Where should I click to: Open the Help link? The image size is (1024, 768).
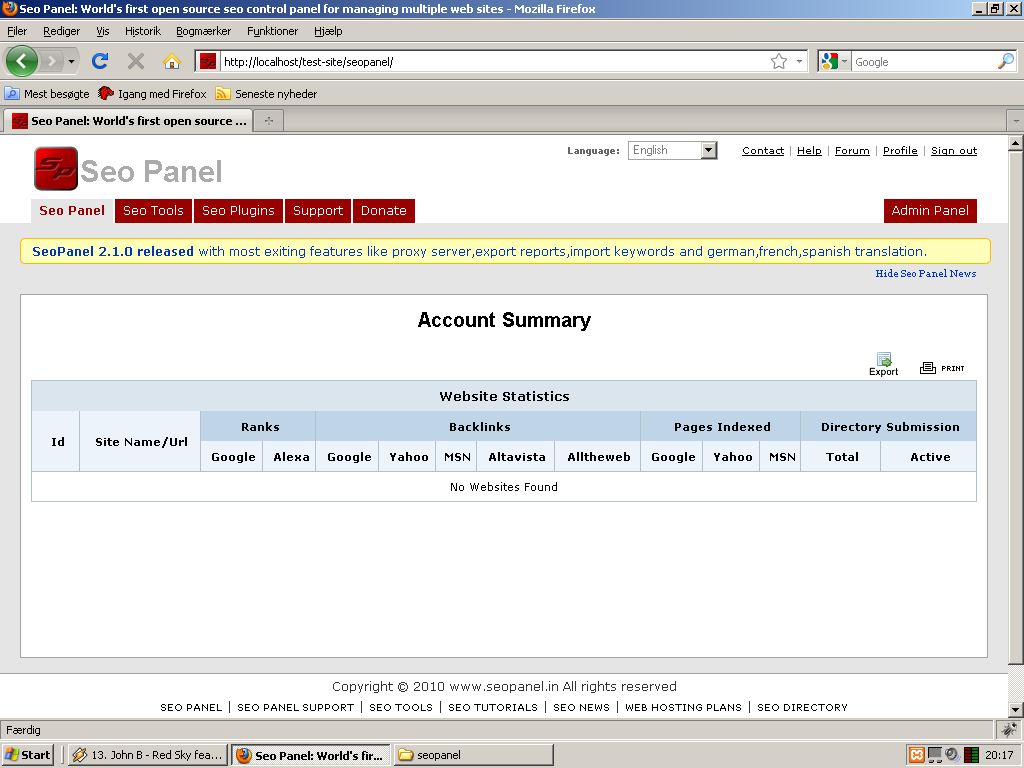809,150
